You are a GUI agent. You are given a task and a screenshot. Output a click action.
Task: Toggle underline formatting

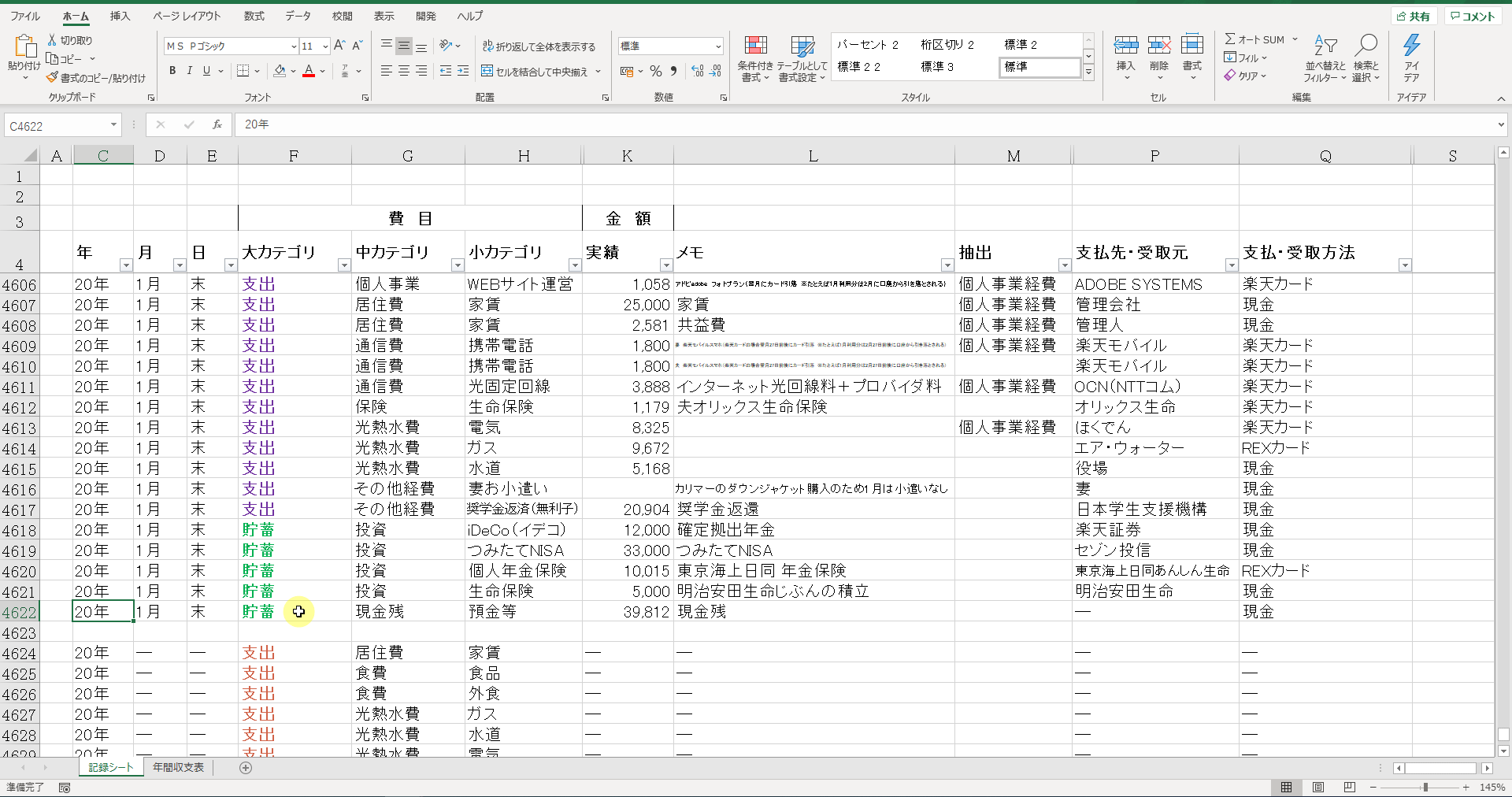pos(206,71)
